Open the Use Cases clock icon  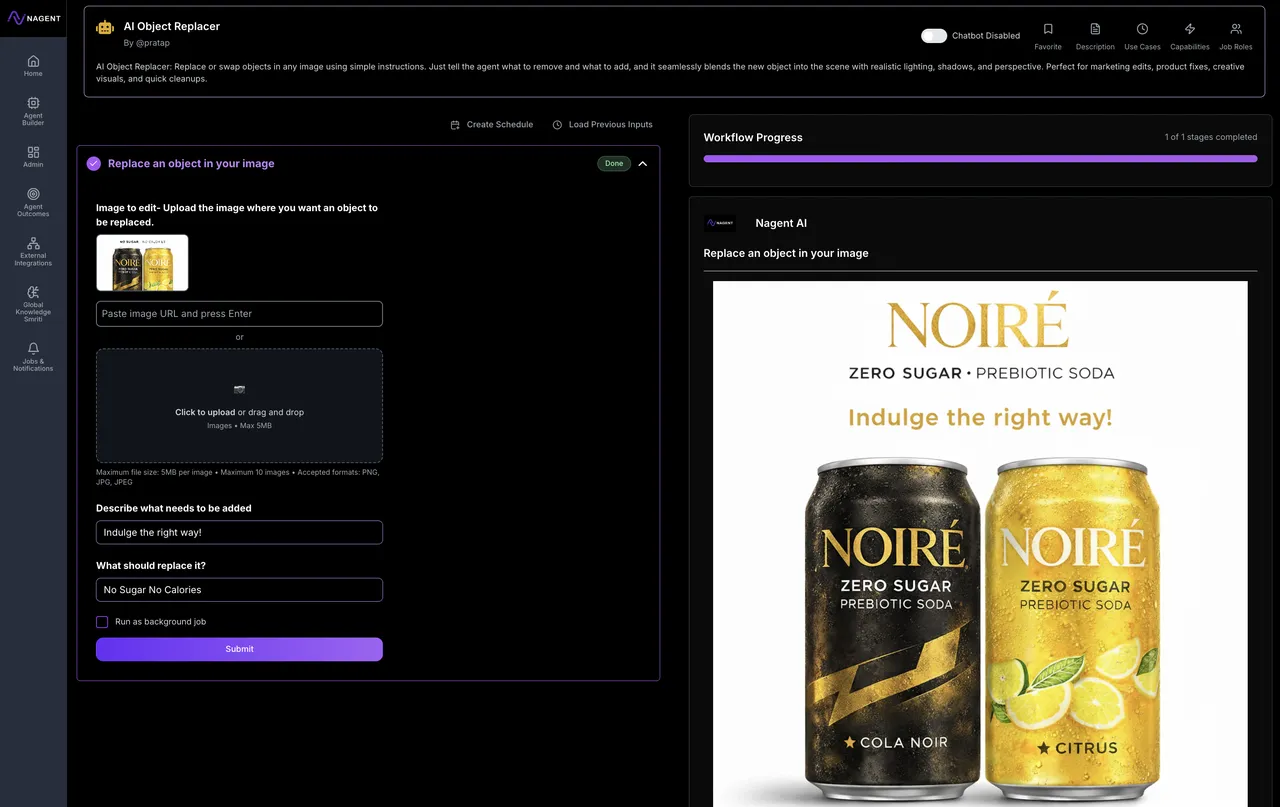pyautogui.click(x=1142, y=29)
